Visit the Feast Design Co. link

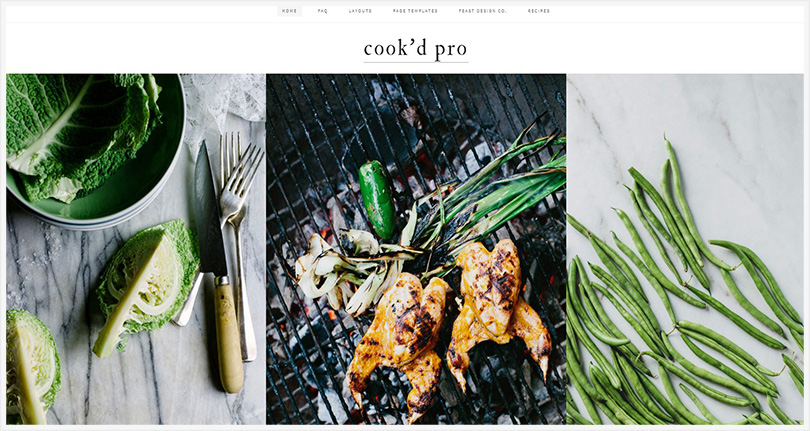tap(482, 11)
